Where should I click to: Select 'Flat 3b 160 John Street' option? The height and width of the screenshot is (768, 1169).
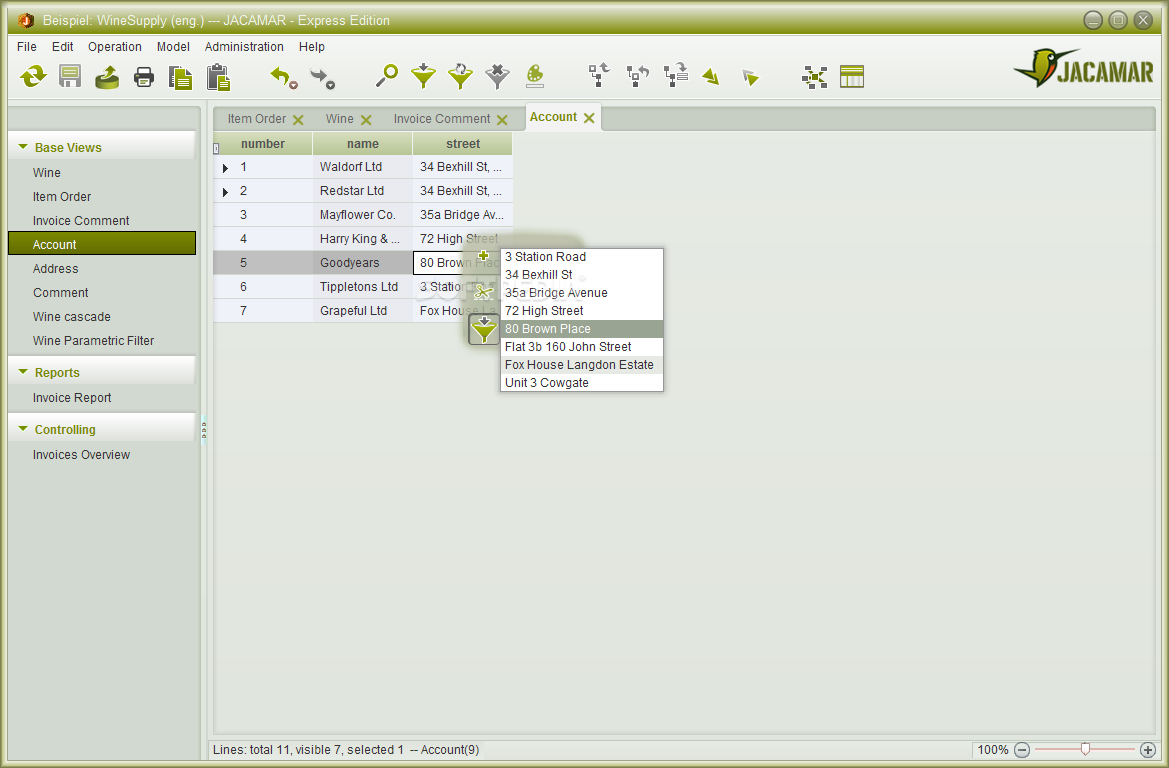click(x=582, y=347)
